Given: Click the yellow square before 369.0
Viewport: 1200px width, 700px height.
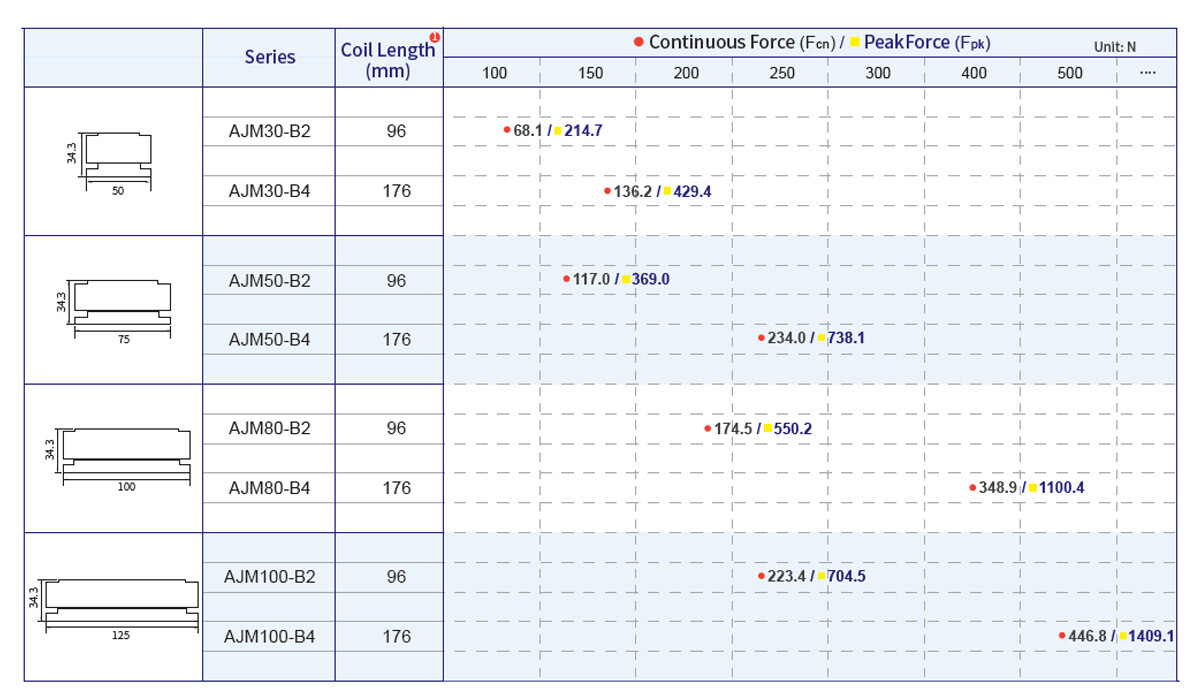Looking at the screenshot, I should 626,280.
